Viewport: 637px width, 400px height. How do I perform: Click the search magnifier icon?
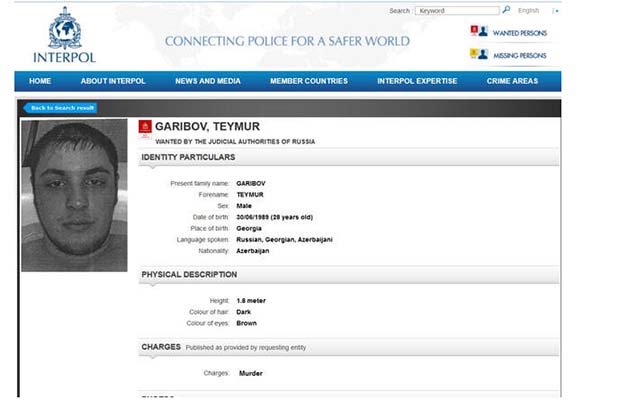pyautogui.click(x=506, y=10)
